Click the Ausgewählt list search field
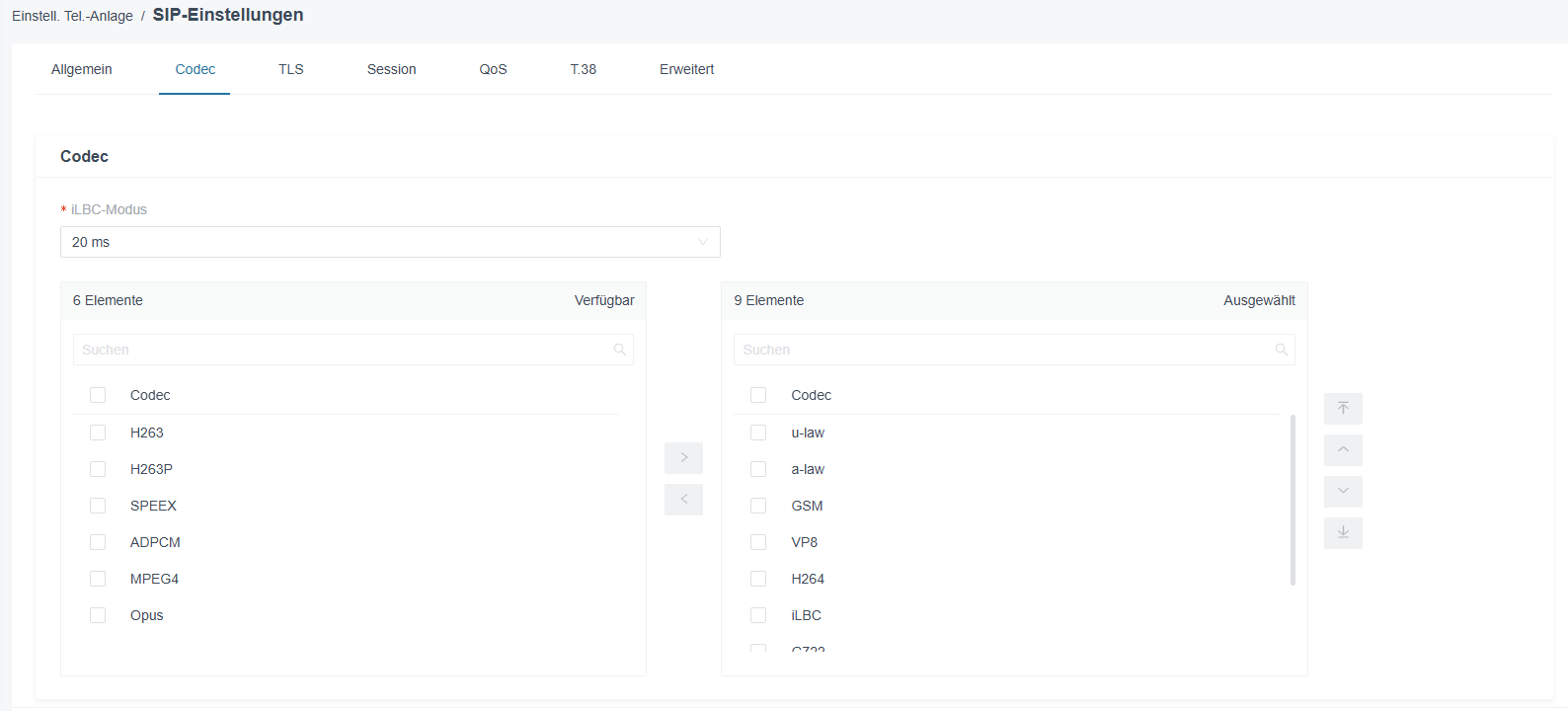Viewport: 1568px width, 711px height. [1014, 350]
